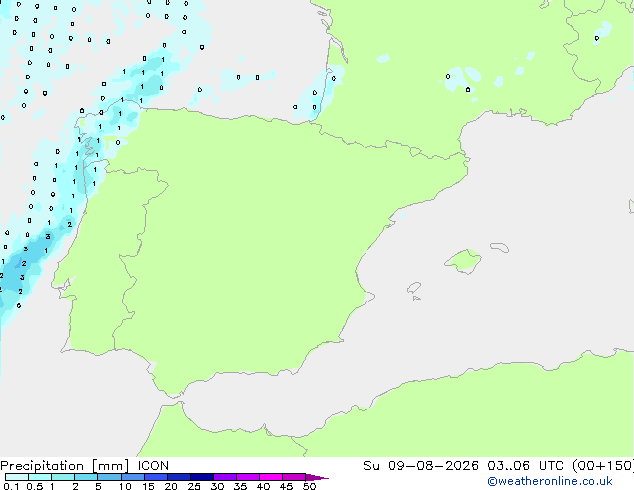
Task: Click the Menorca island outline
Action: pos(500,247)
